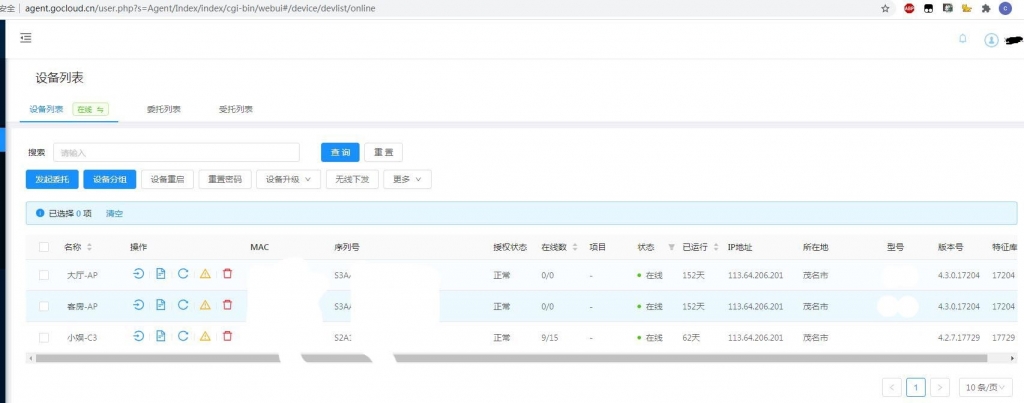Tick checkbox for 大厅-AP row
Viewport: 1024px width, 403px height.
[x=44, y=275]
